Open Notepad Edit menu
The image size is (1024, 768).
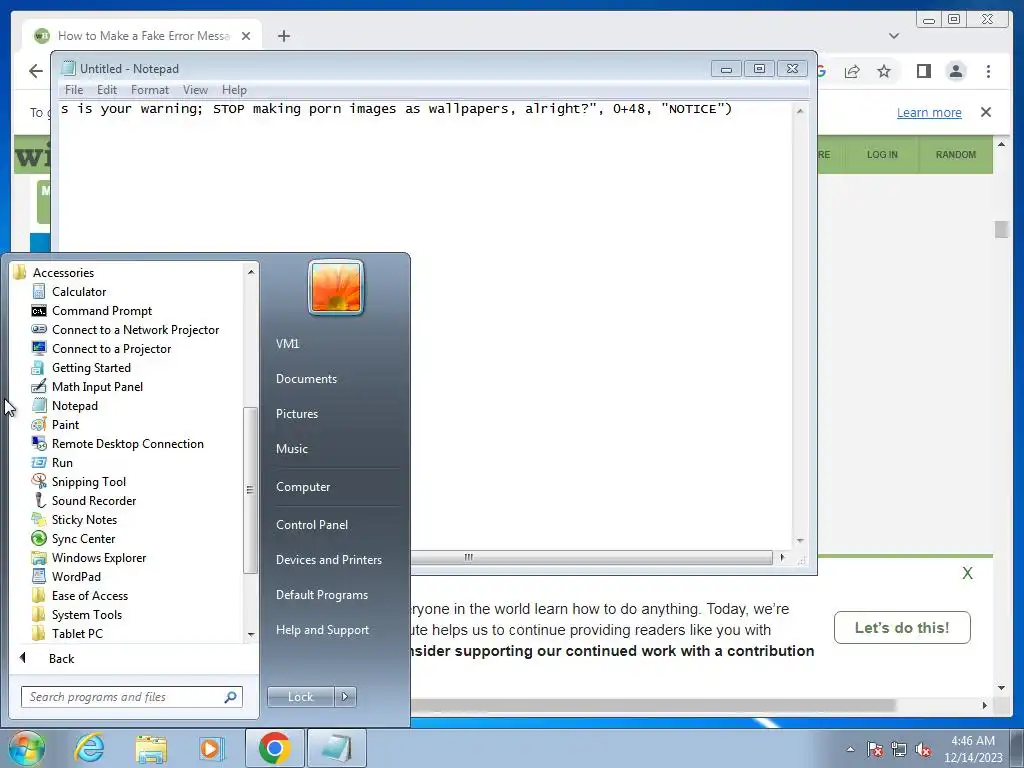106,90
